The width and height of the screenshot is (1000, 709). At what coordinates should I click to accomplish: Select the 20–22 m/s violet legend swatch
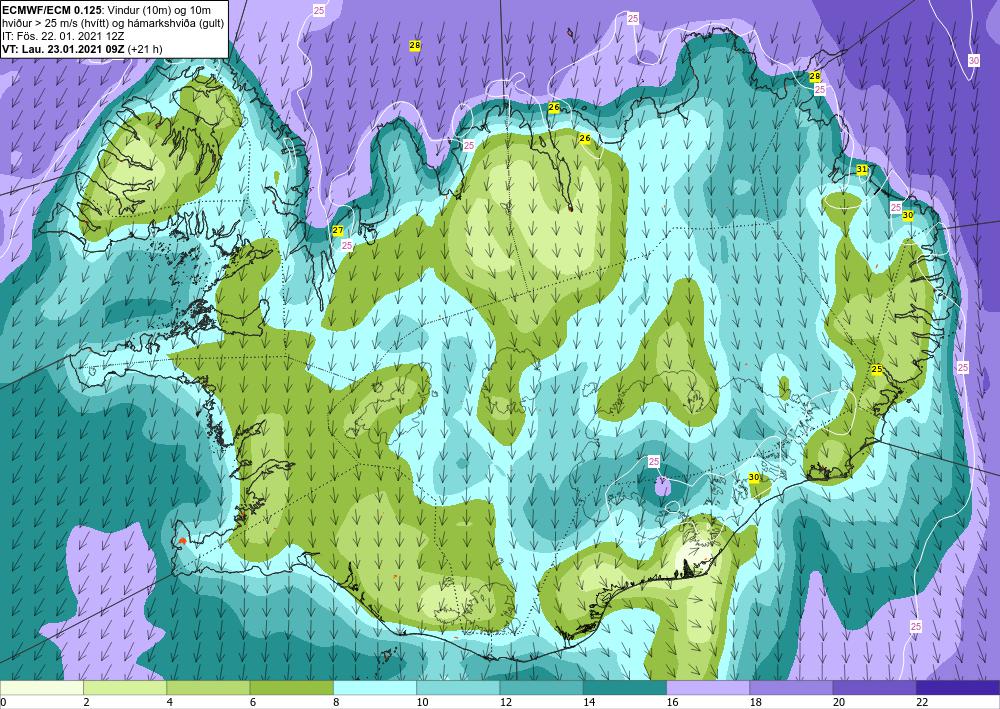tap(875, 687)
